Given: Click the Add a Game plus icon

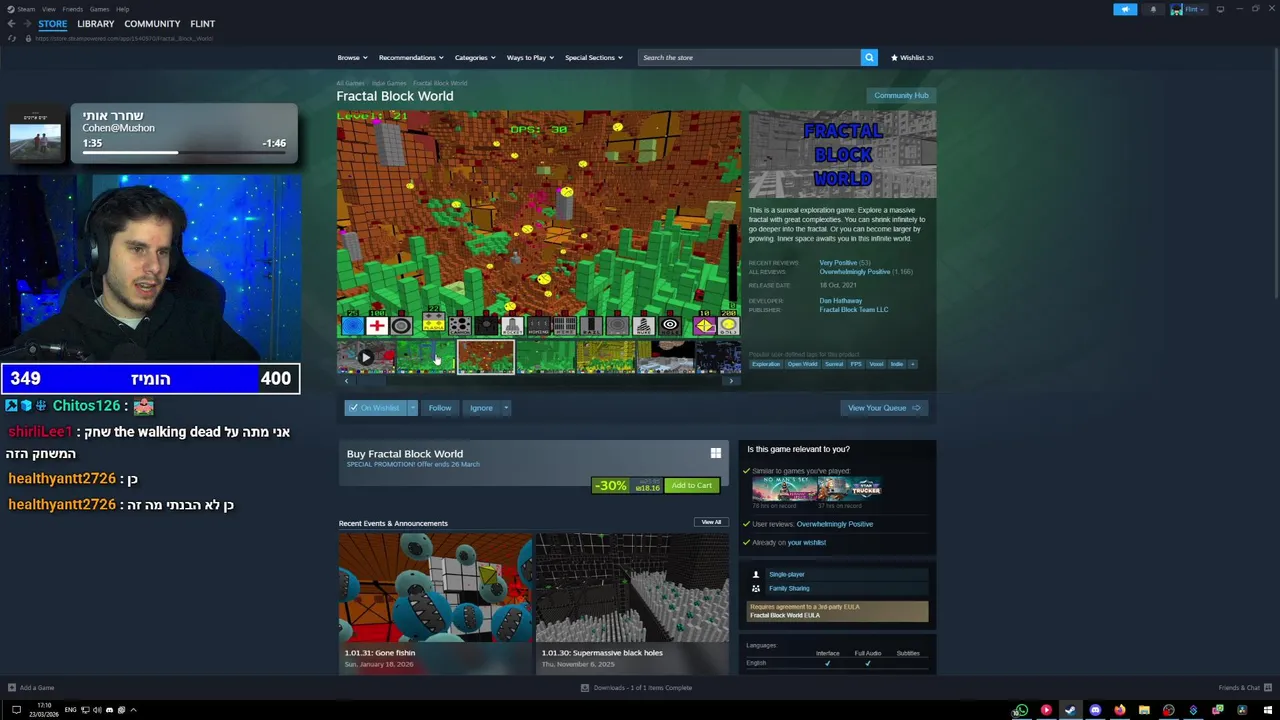Looking at the screenshot, I should pyautogui.click(x=11, y=687).
